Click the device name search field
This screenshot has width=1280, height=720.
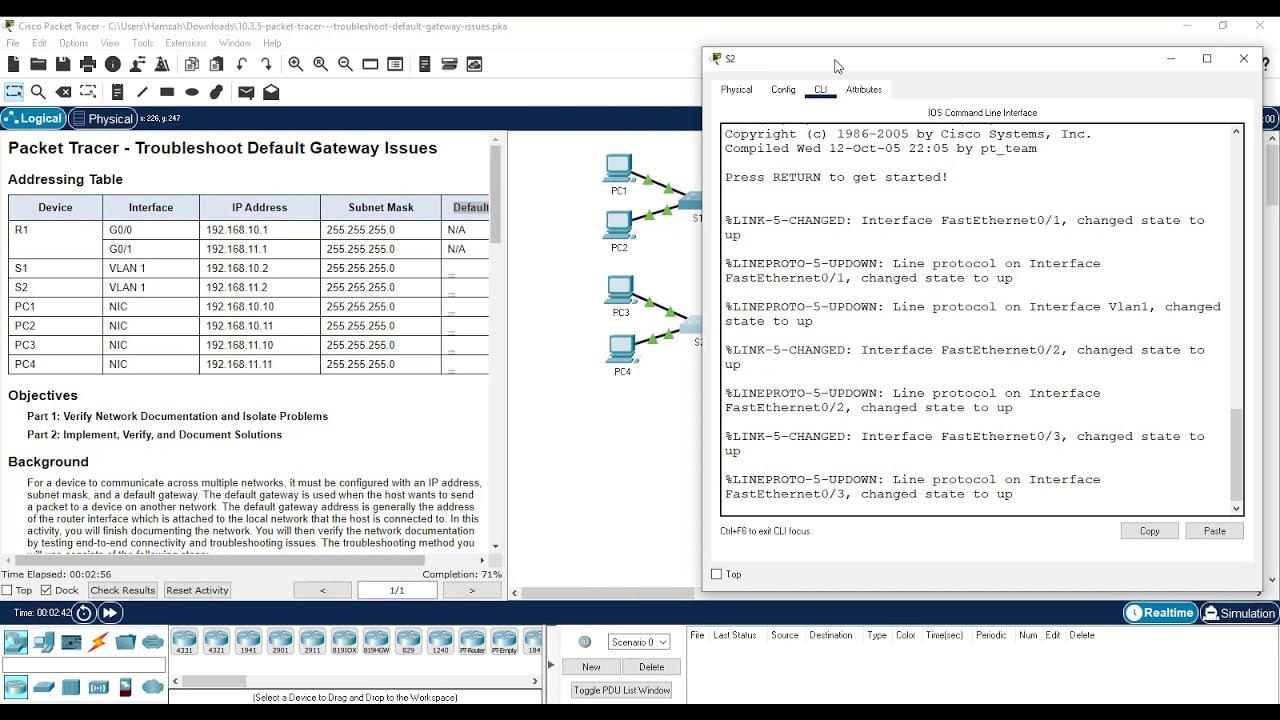click(x=84, y=665)
